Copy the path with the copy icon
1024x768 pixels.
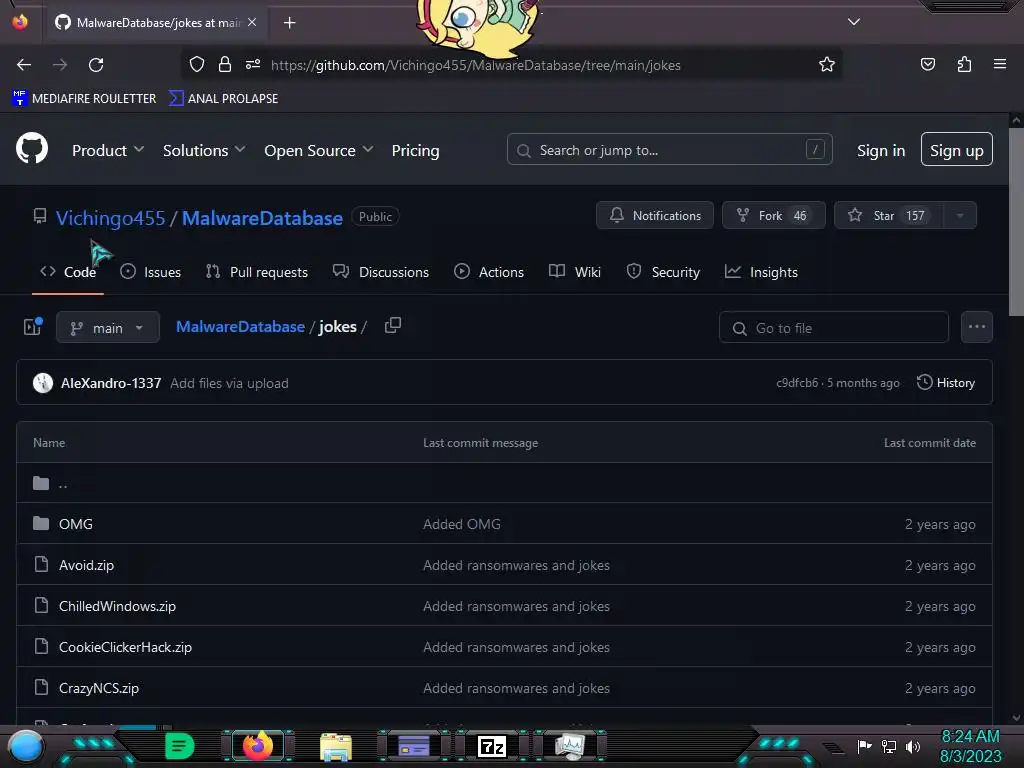coord(392,325)
